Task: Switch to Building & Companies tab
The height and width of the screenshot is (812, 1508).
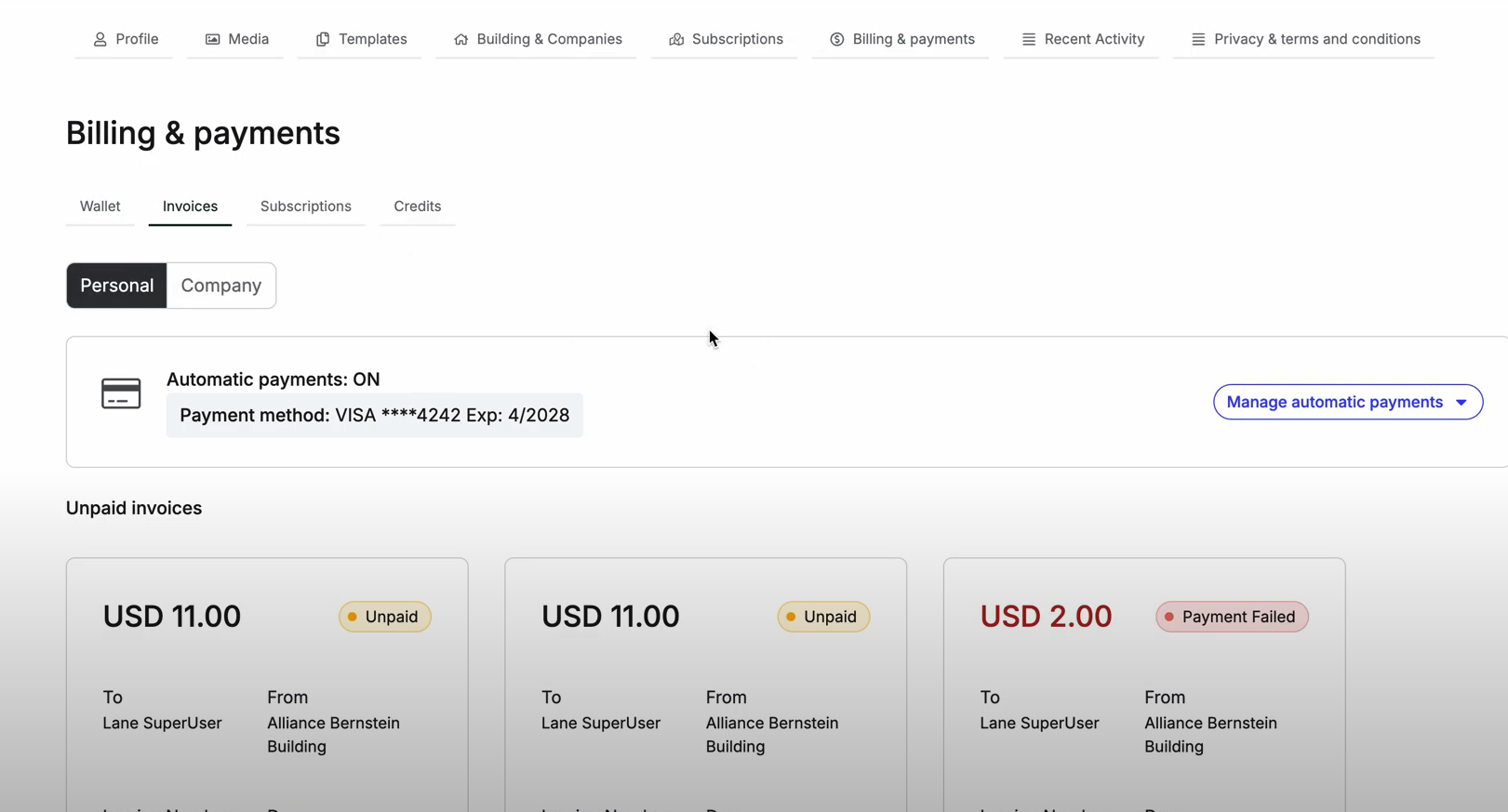Action: (537, 39)
